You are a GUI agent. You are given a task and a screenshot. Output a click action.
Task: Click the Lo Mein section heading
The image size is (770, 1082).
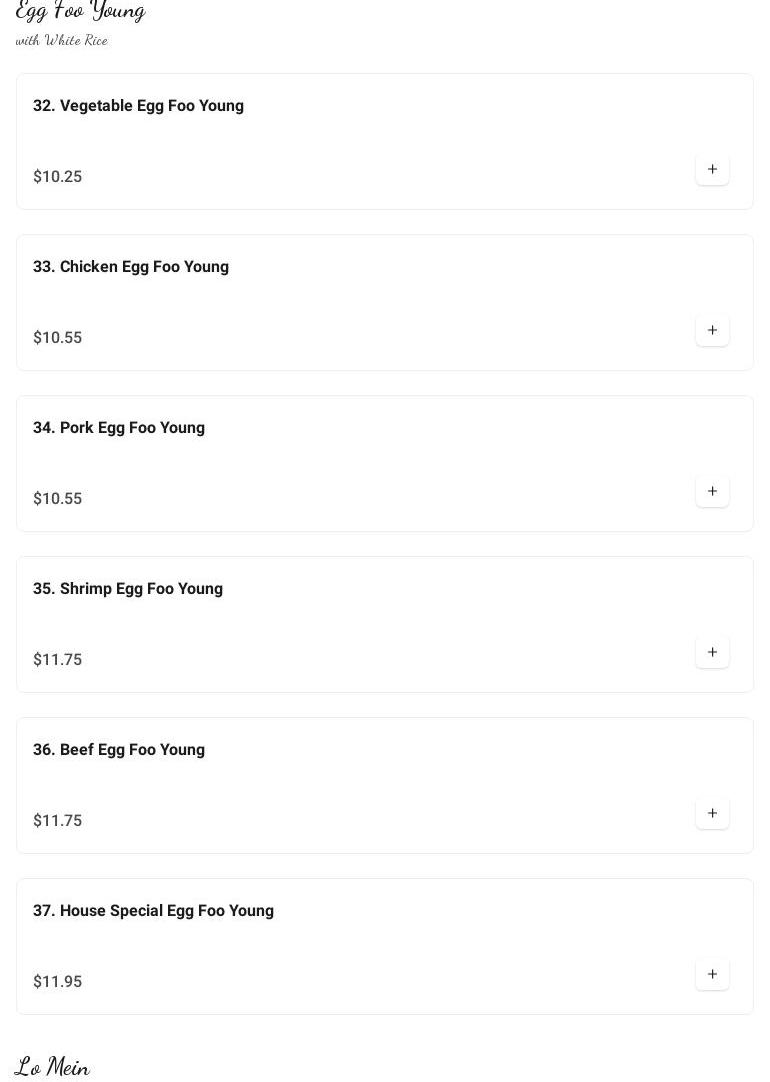tap(52, 1067)
